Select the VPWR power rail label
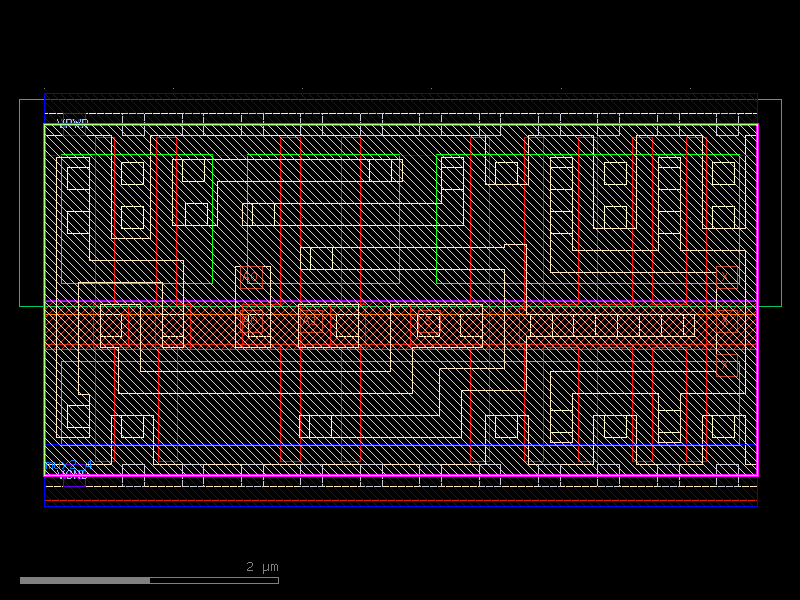Viewport: 800px width, 600px height. 72,123
